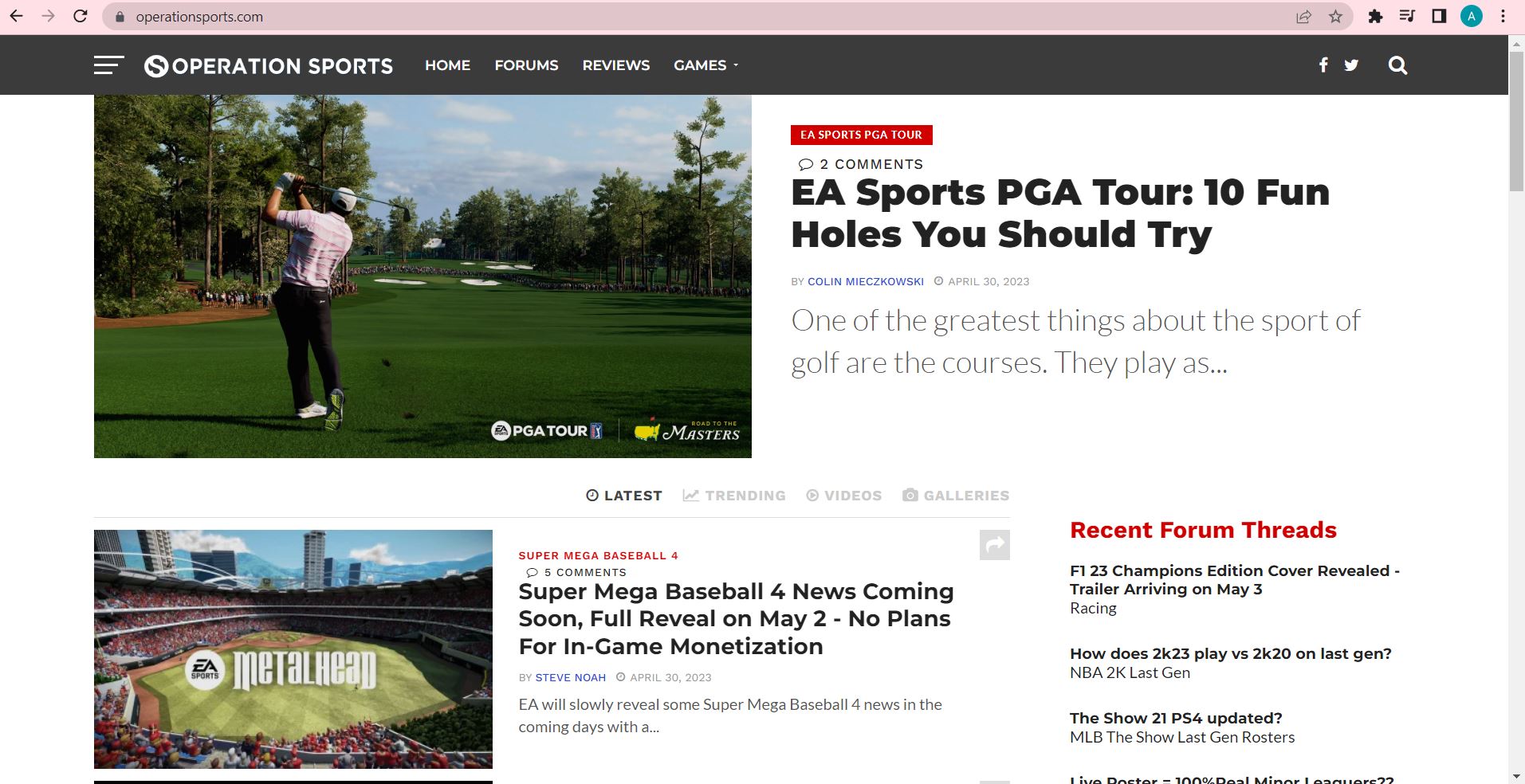Click the page scrollbar up arrow

pos(1516,43)
